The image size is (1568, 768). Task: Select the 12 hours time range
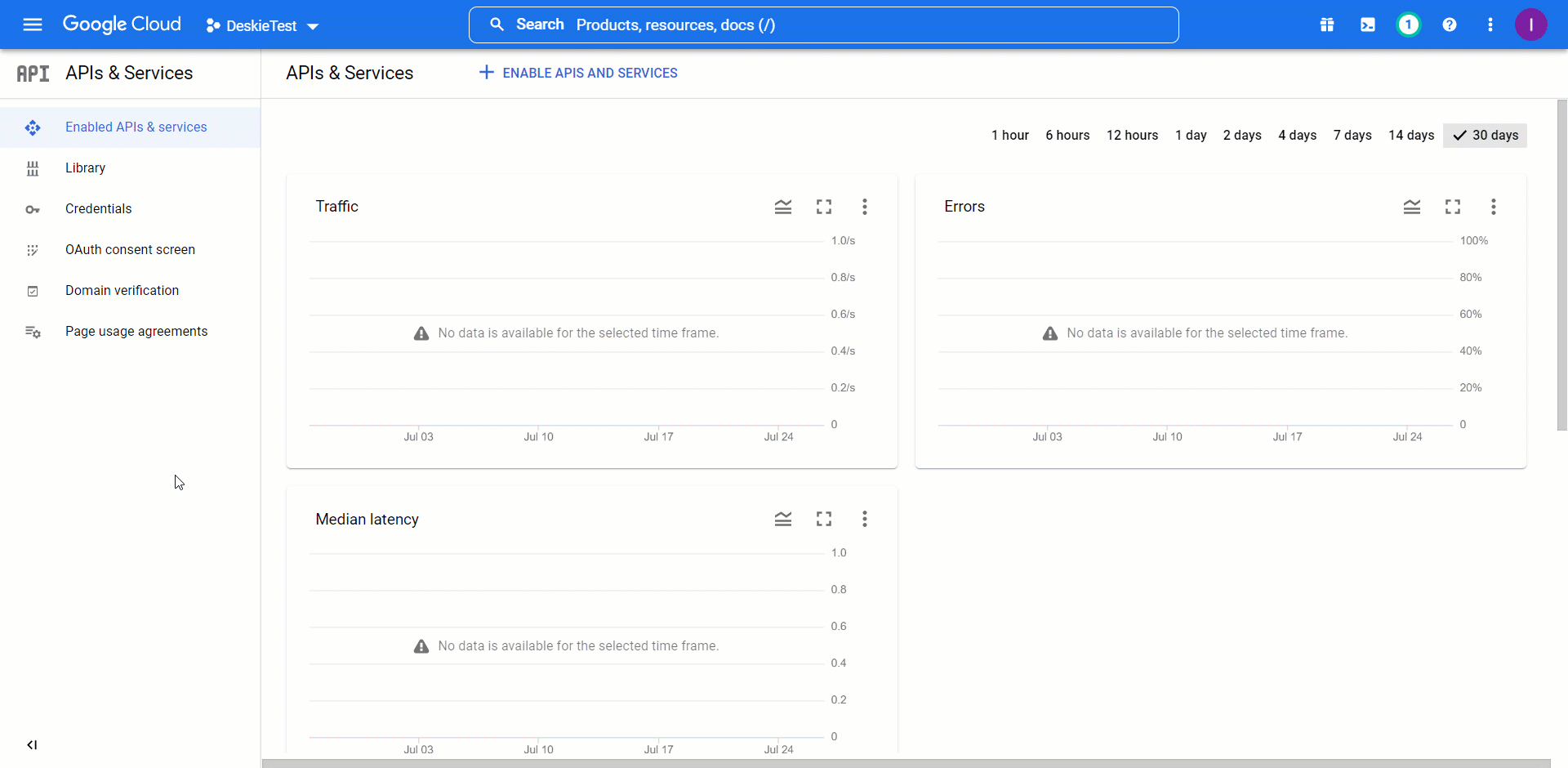(1133, 136)
